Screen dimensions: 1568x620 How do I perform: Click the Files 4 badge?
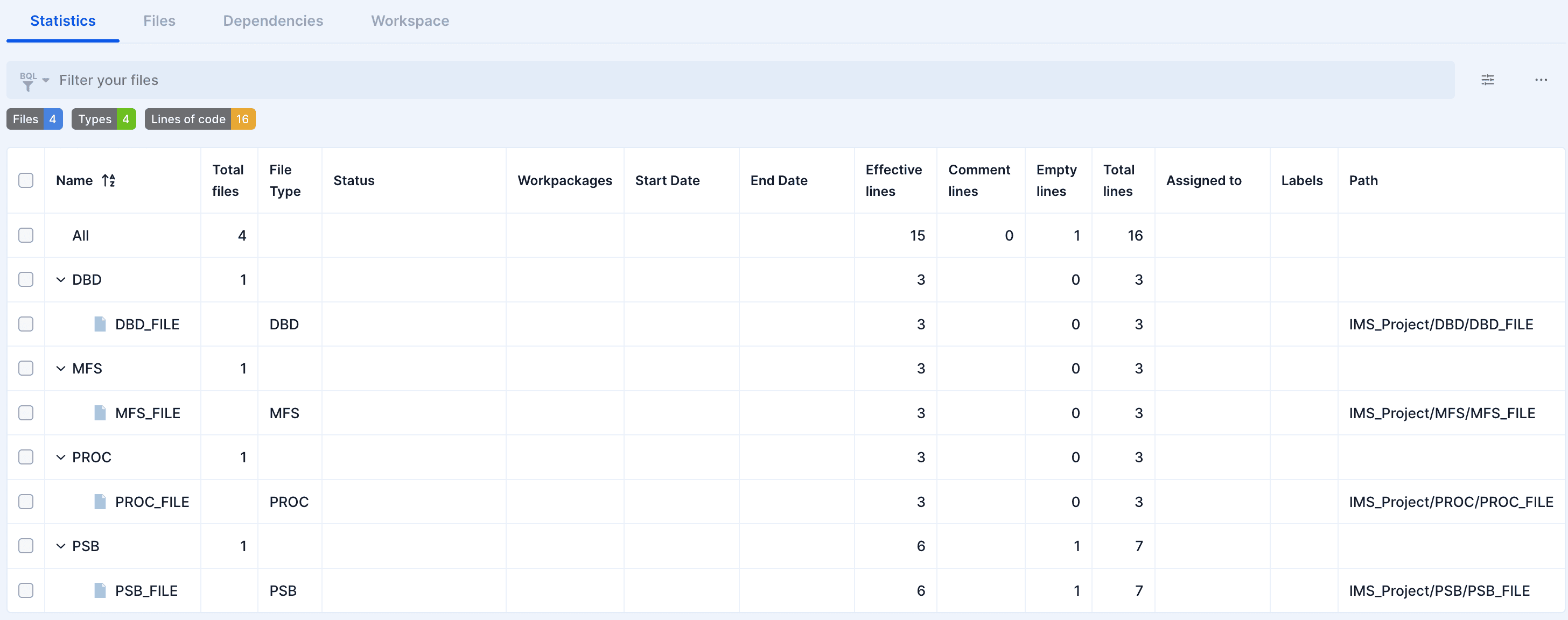34,119
